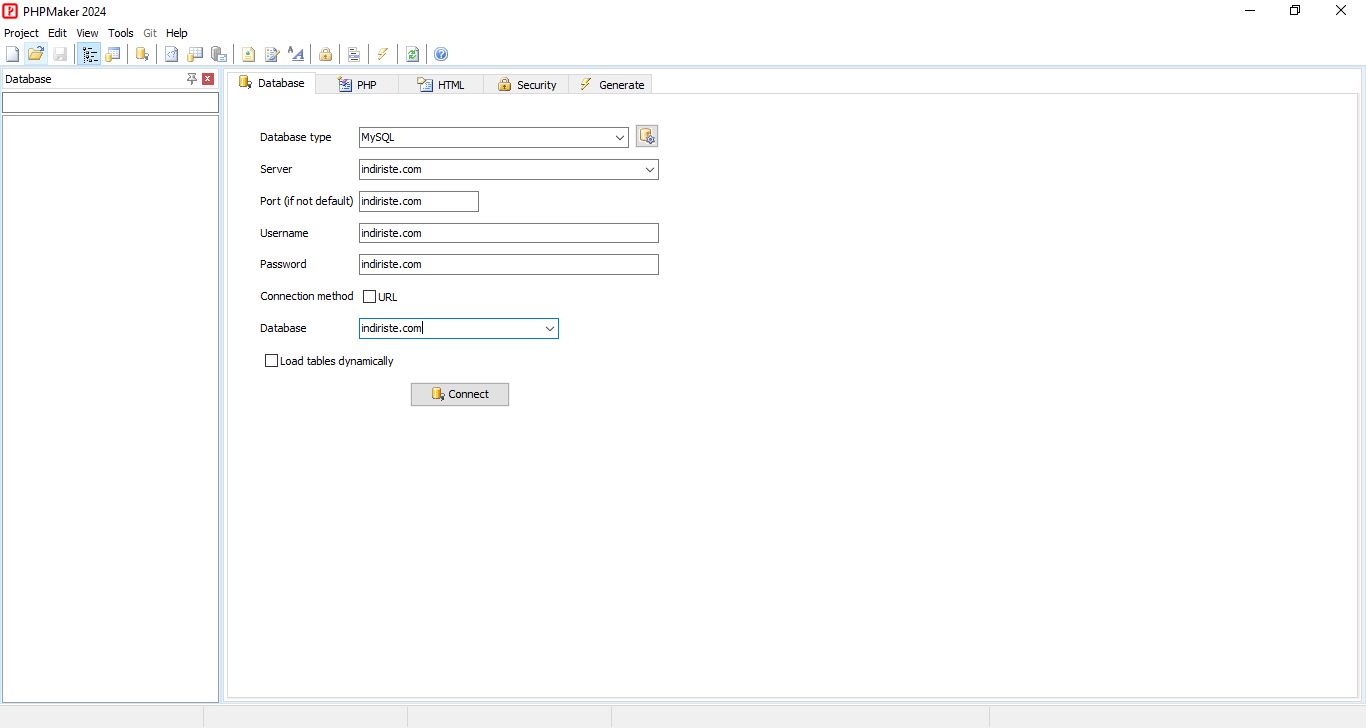Click the 'Port (if not default)' label
1366x728 pixels.
coord(307,201)
